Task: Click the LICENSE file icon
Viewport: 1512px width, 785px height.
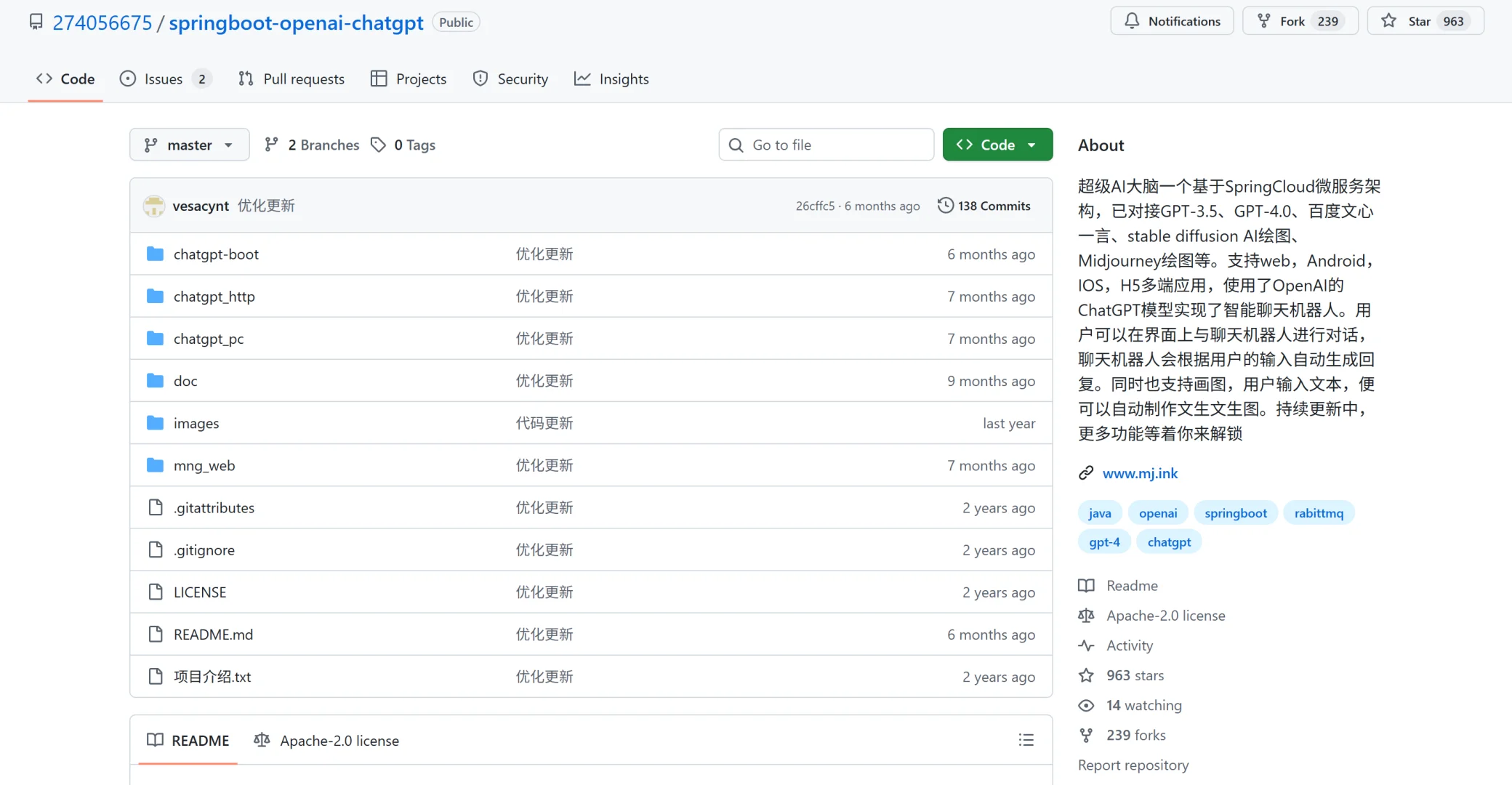Action: 155,592
